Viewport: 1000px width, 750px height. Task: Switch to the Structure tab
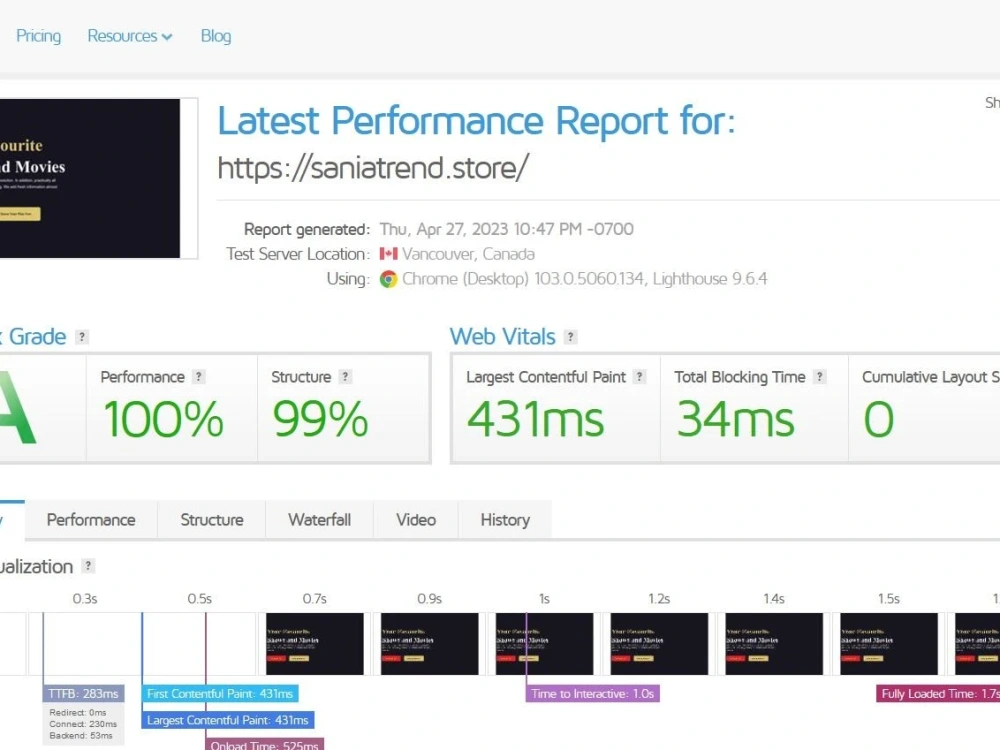(x=212, y=520)
